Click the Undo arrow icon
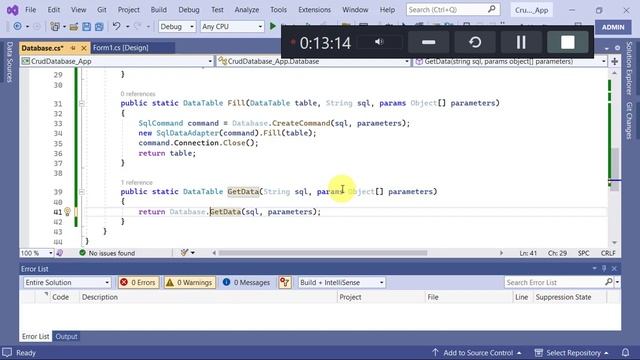 [116, 27]
